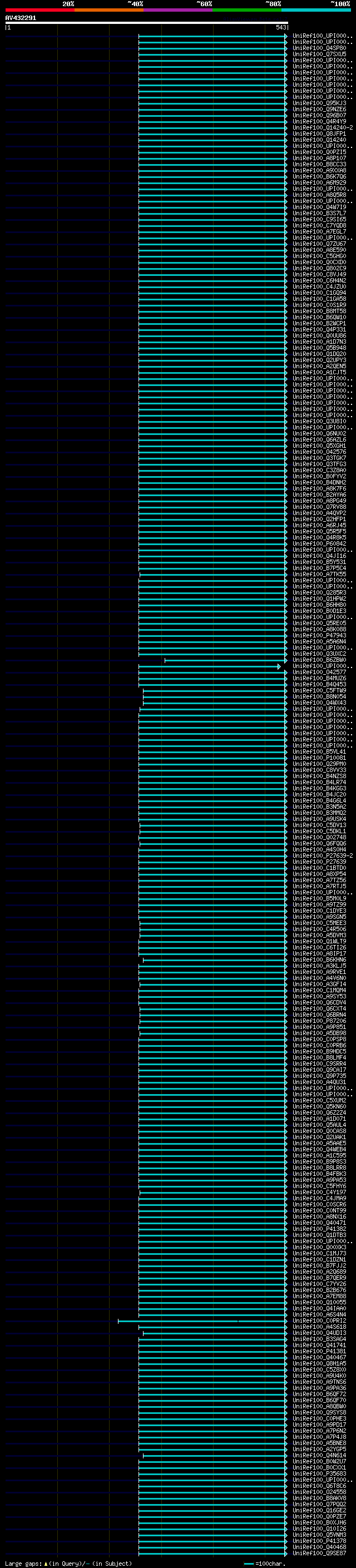Select hit label UniRef100_P10081
The width and height of the screenshot is (356, 1568).
pos(319,758)
